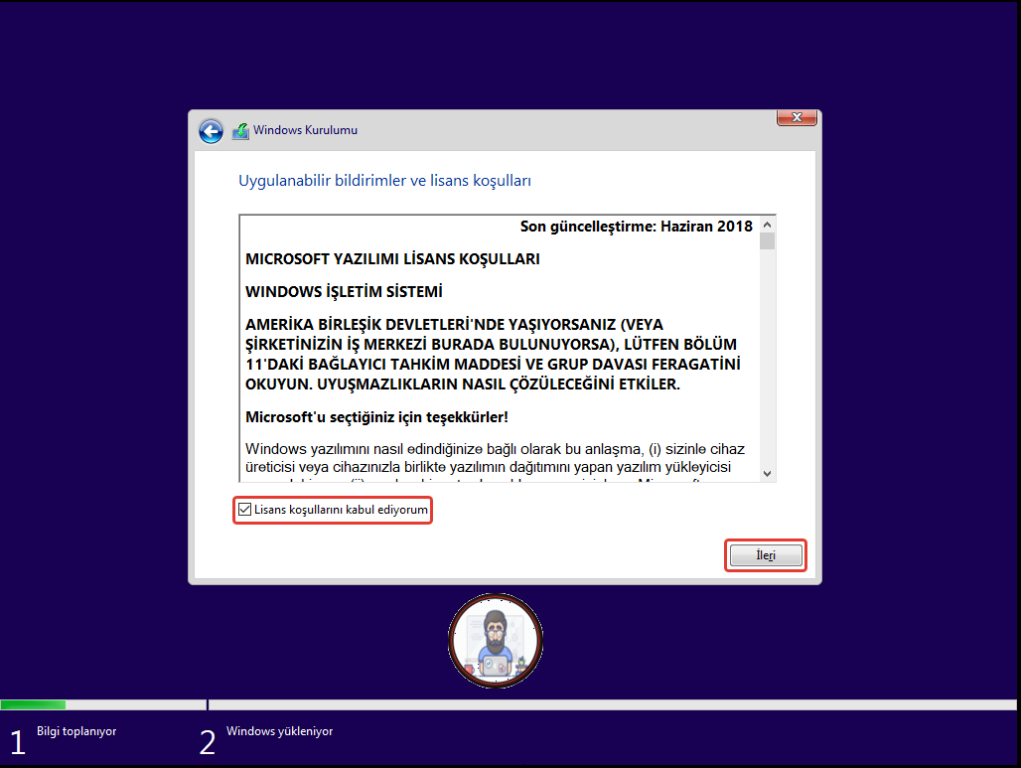Close the Windows Kurulumu dialog
This screenshot has height=768, width=1021.
pos(796,117)
